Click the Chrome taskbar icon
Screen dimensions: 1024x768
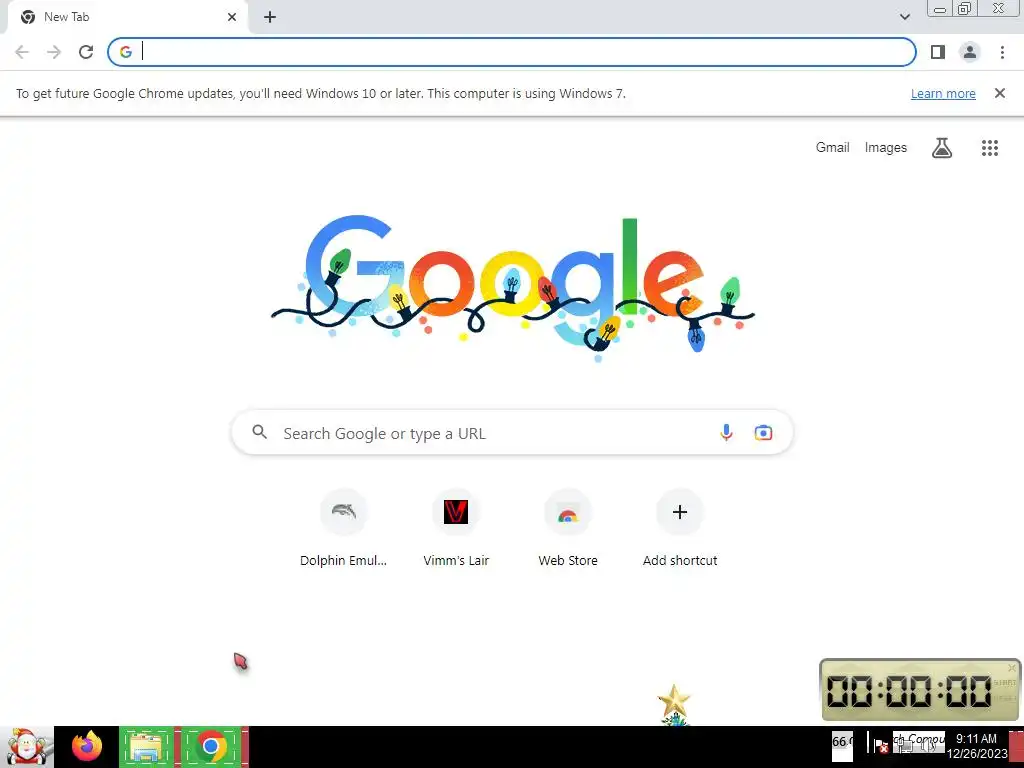210,746
